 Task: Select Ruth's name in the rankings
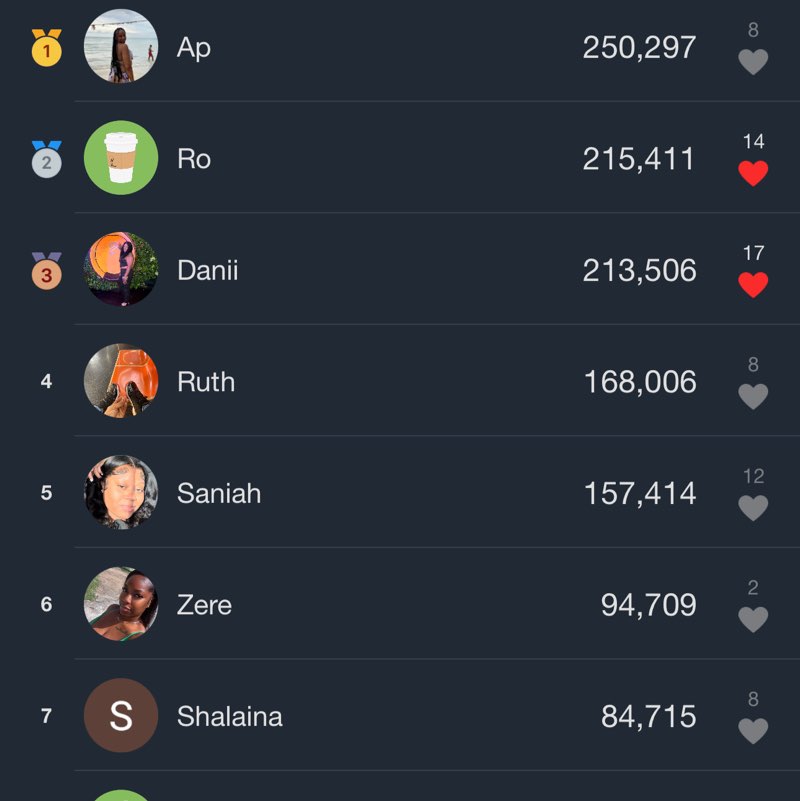coord(206,382)
